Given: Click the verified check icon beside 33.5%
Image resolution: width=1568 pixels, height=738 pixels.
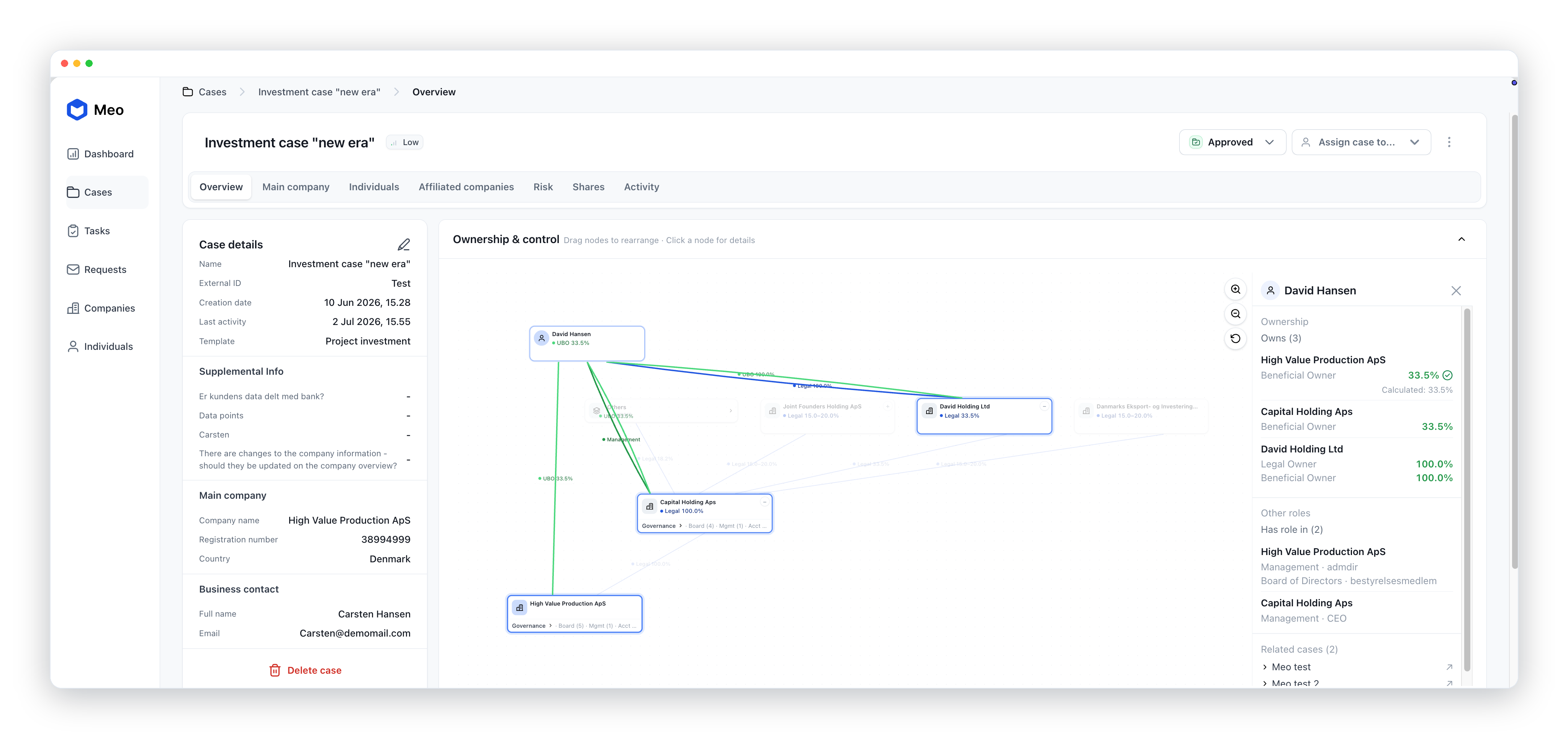Looking at the screenshot, I should (1447, 376).
